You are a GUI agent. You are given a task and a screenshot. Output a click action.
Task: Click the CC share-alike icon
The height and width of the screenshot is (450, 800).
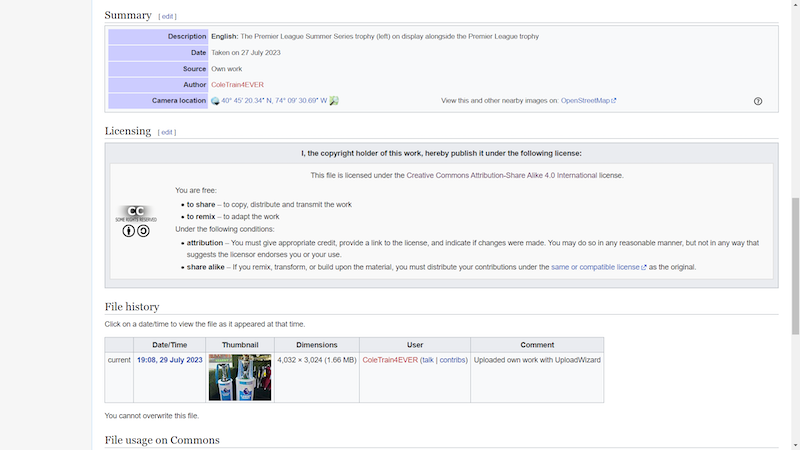143,231
